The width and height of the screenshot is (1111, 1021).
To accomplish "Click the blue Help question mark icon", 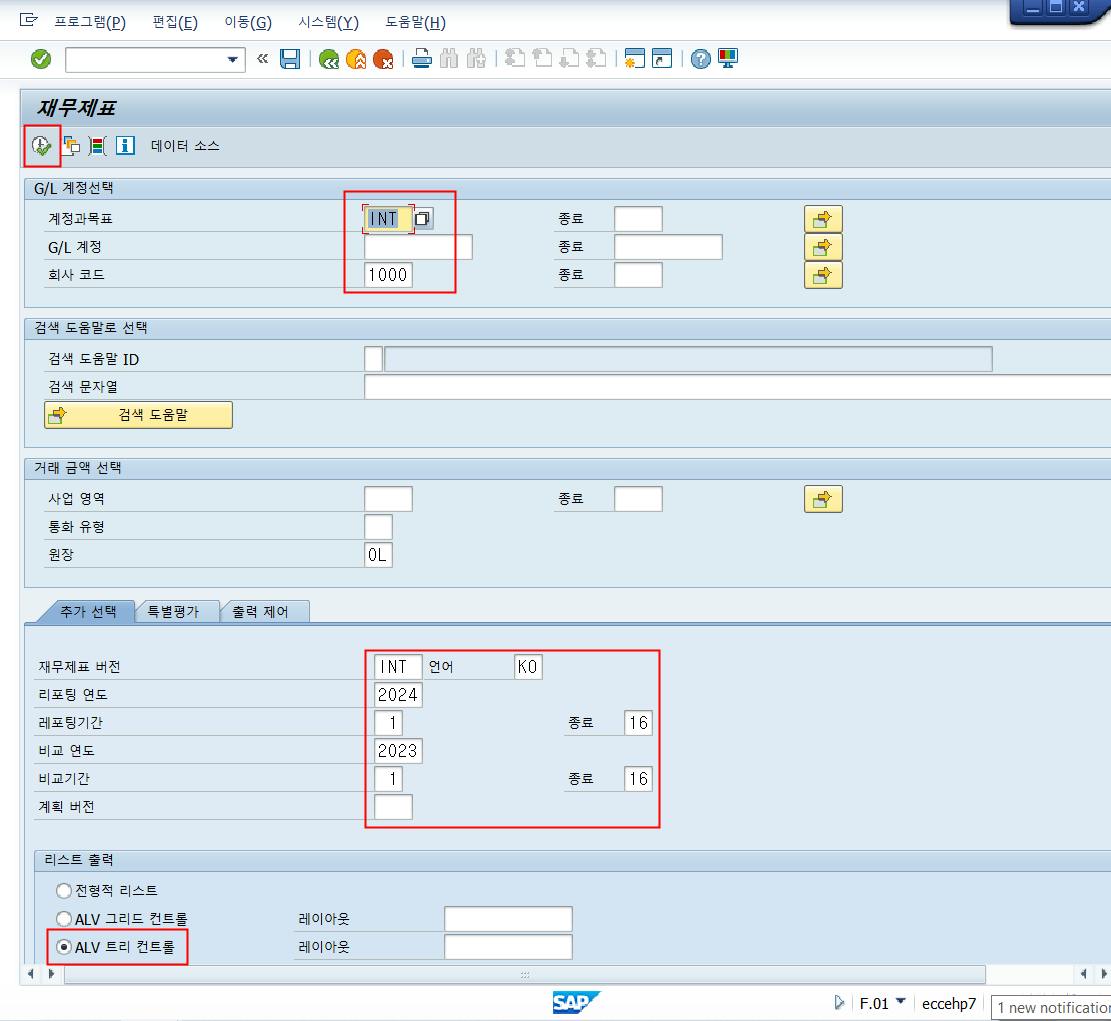I will click(700, 59).
